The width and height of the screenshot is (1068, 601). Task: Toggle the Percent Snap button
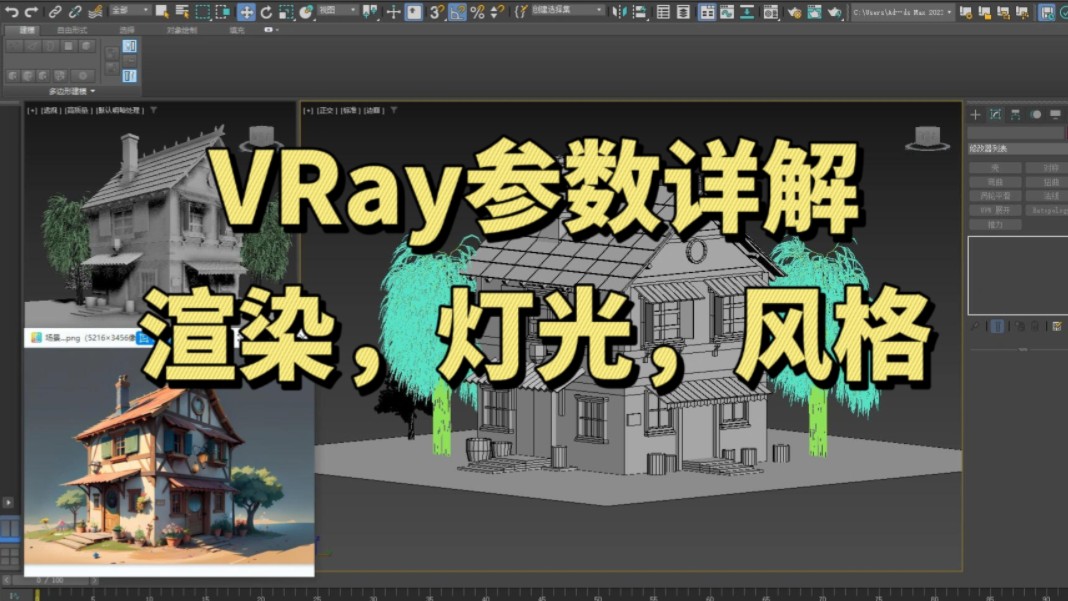coord(477,12)
